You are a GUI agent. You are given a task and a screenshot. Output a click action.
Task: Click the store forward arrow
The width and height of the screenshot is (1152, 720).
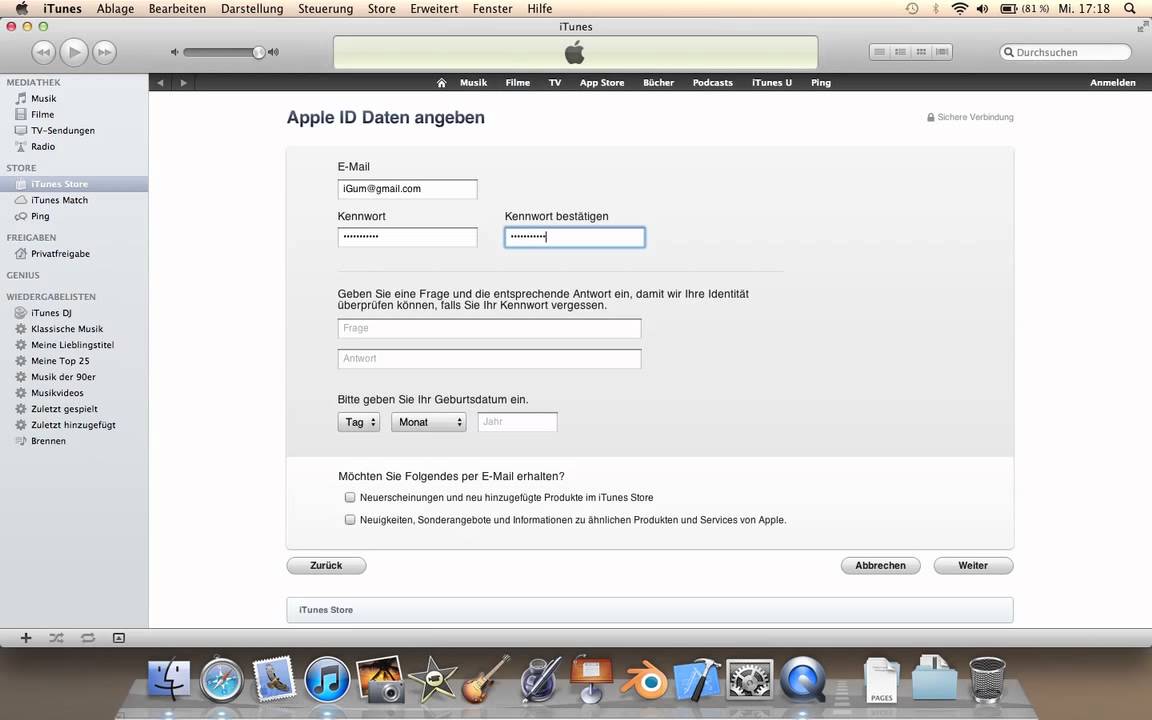[184, 83]
